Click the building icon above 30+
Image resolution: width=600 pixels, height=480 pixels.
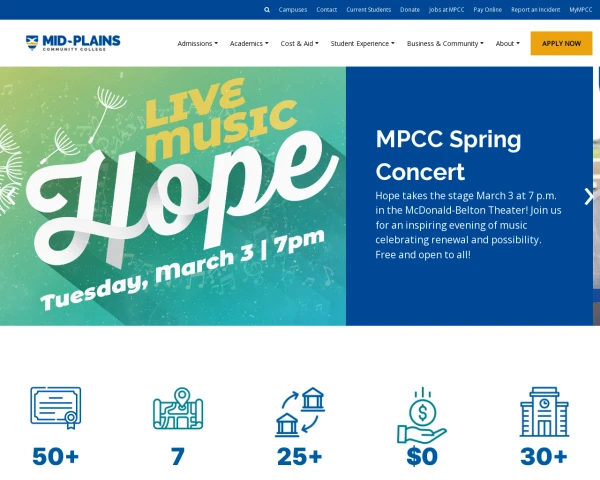point(544,410)
